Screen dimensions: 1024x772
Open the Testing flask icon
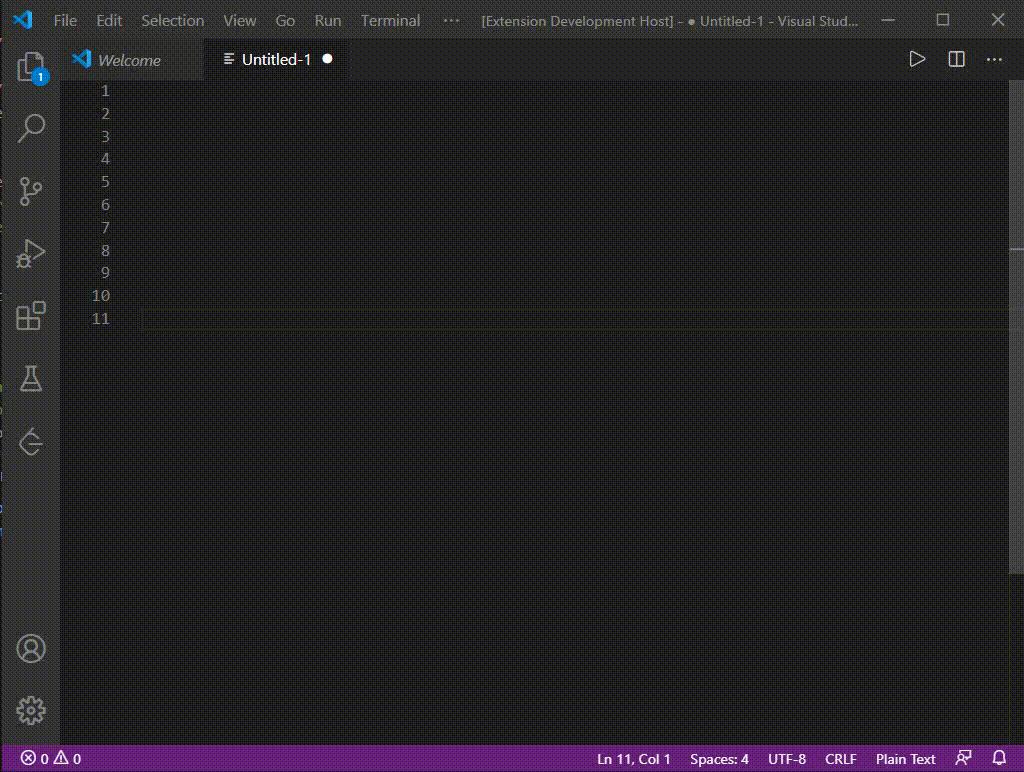31,378
